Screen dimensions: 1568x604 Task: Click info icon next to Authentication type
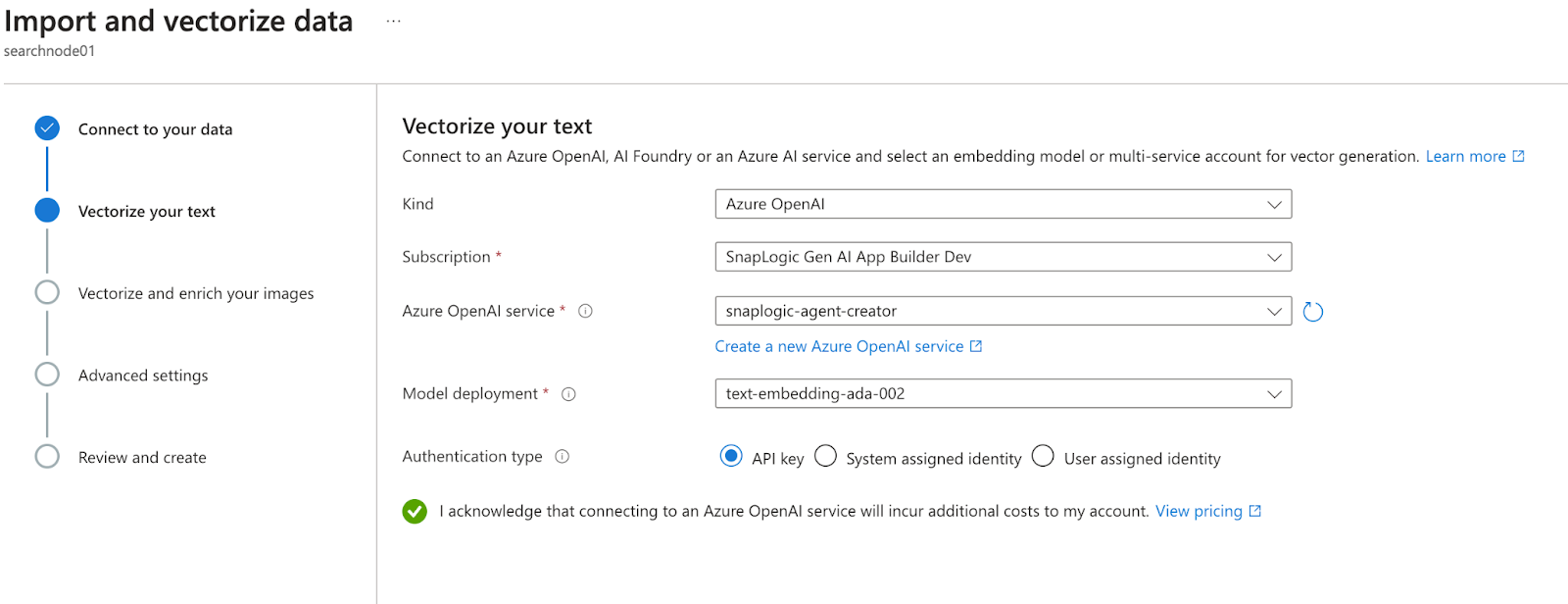click(562, 457)
